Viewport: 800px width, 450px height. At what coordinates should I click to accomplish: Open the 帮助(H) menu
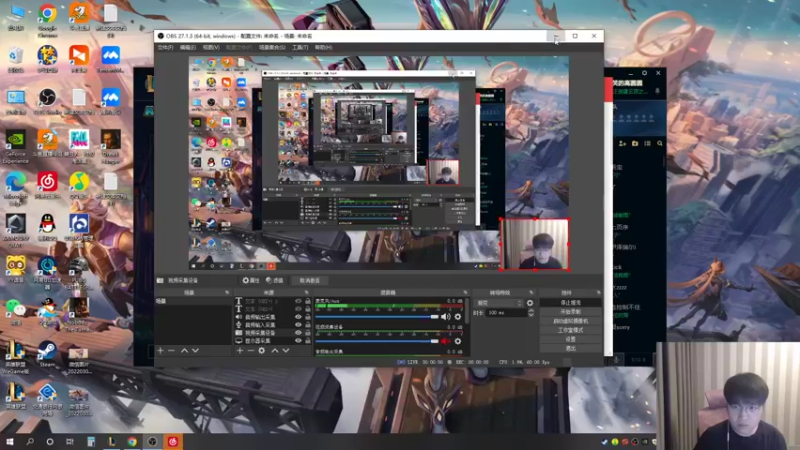click(x=323, y=47)
